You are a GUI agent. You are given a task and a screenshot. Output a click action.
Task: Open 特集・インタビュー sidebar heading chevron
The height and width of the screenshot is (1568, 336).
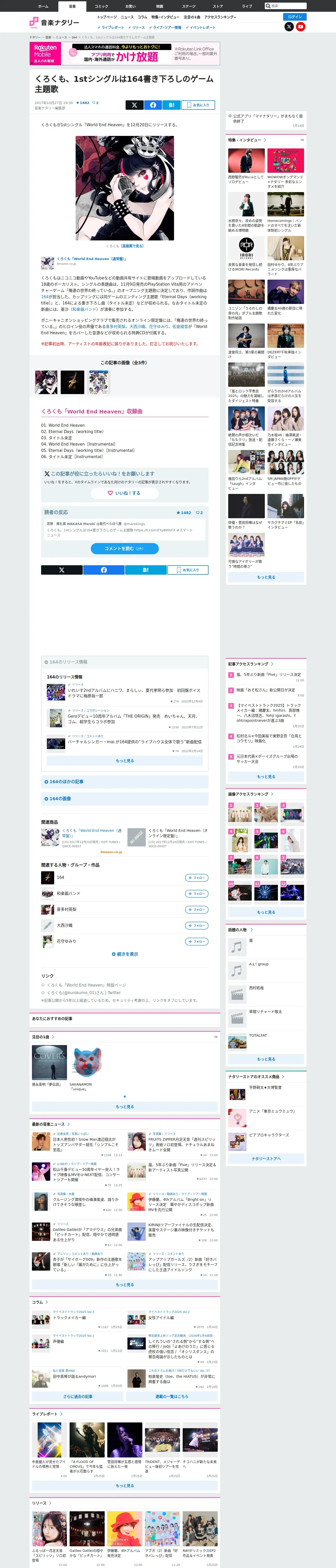265,140
